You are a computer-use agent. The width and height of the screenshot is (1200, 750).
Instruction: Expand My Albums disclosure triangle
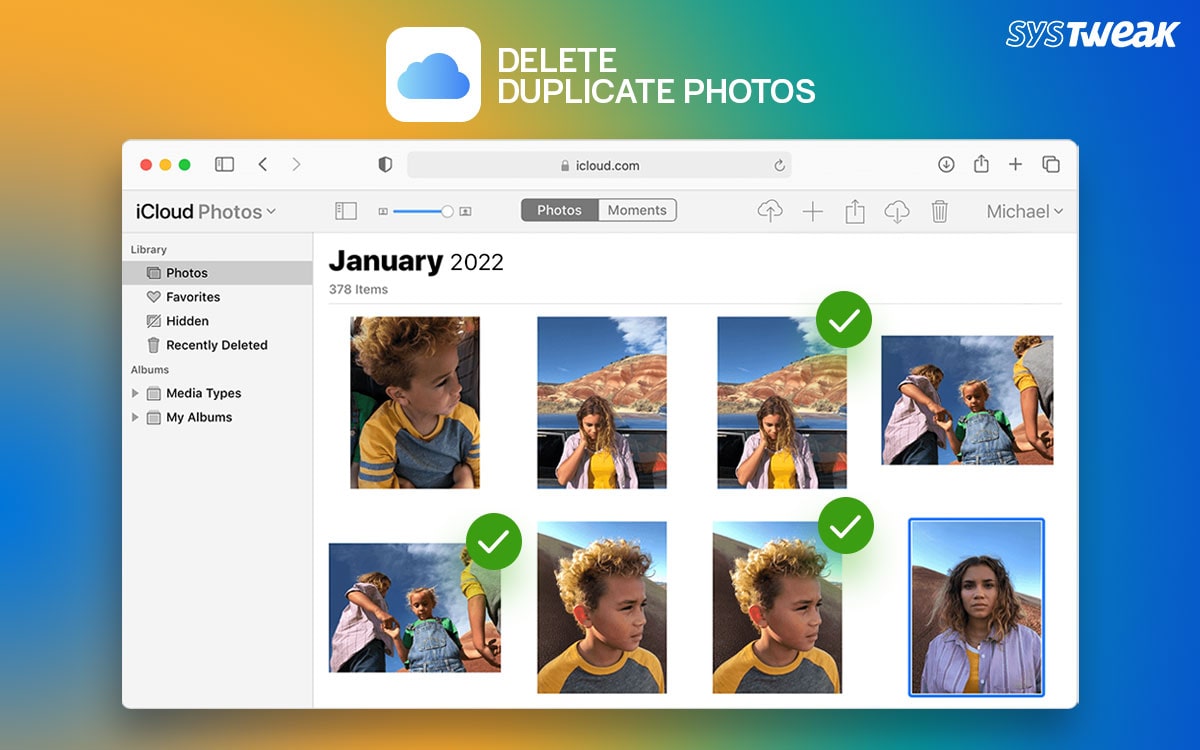[x=136, y=417]
